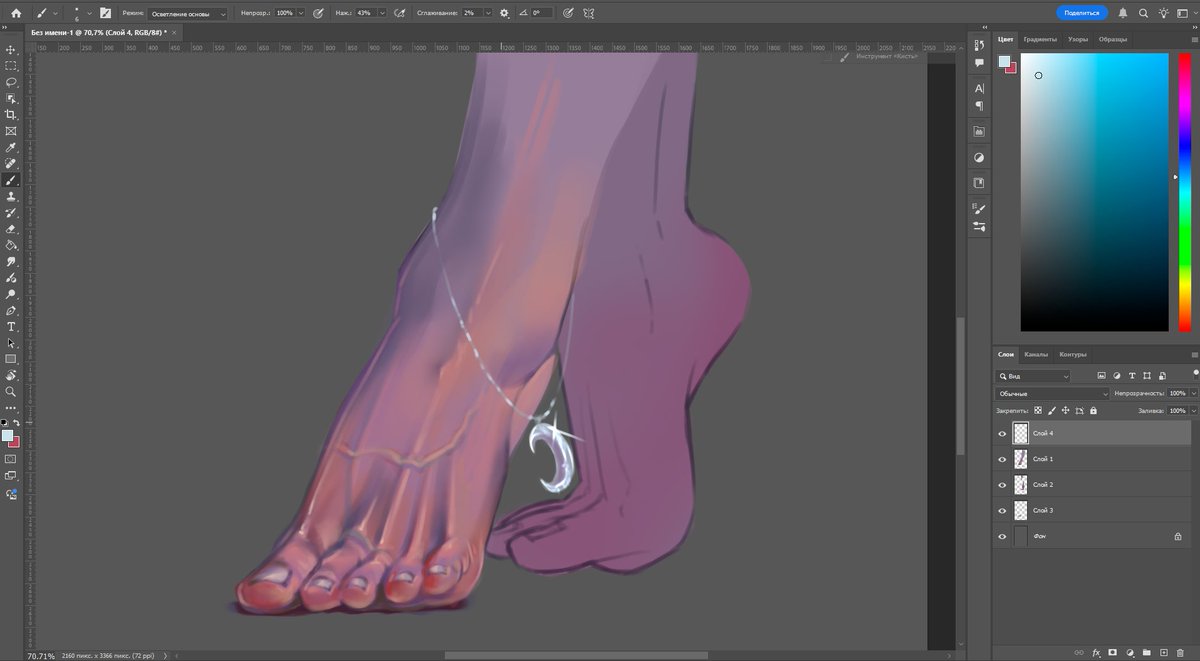Select the Clone Stamp tool
This screenshot has width=1200, height=661.
[x=11, y=196]
